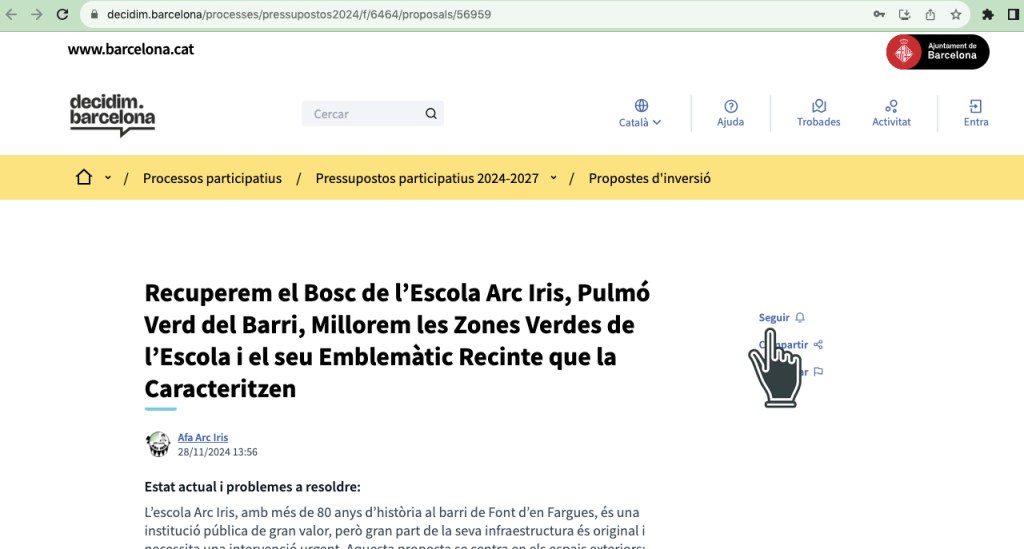Open the Activitat activity icon
The image size is (1024, 549).
pyautogui.click(x=891, y=107)
